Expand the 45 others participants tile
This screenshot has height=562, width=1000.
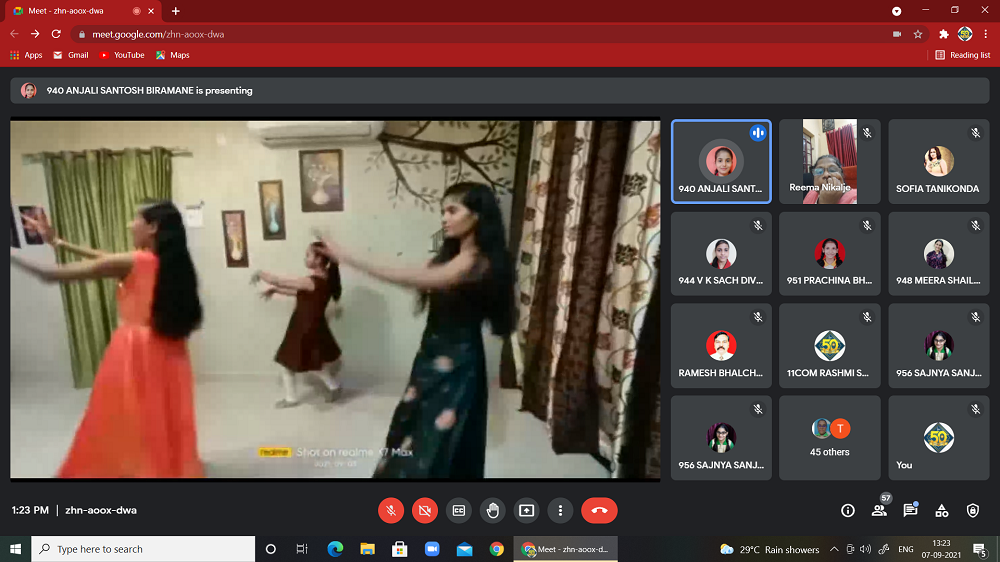[x=829, y=438]
